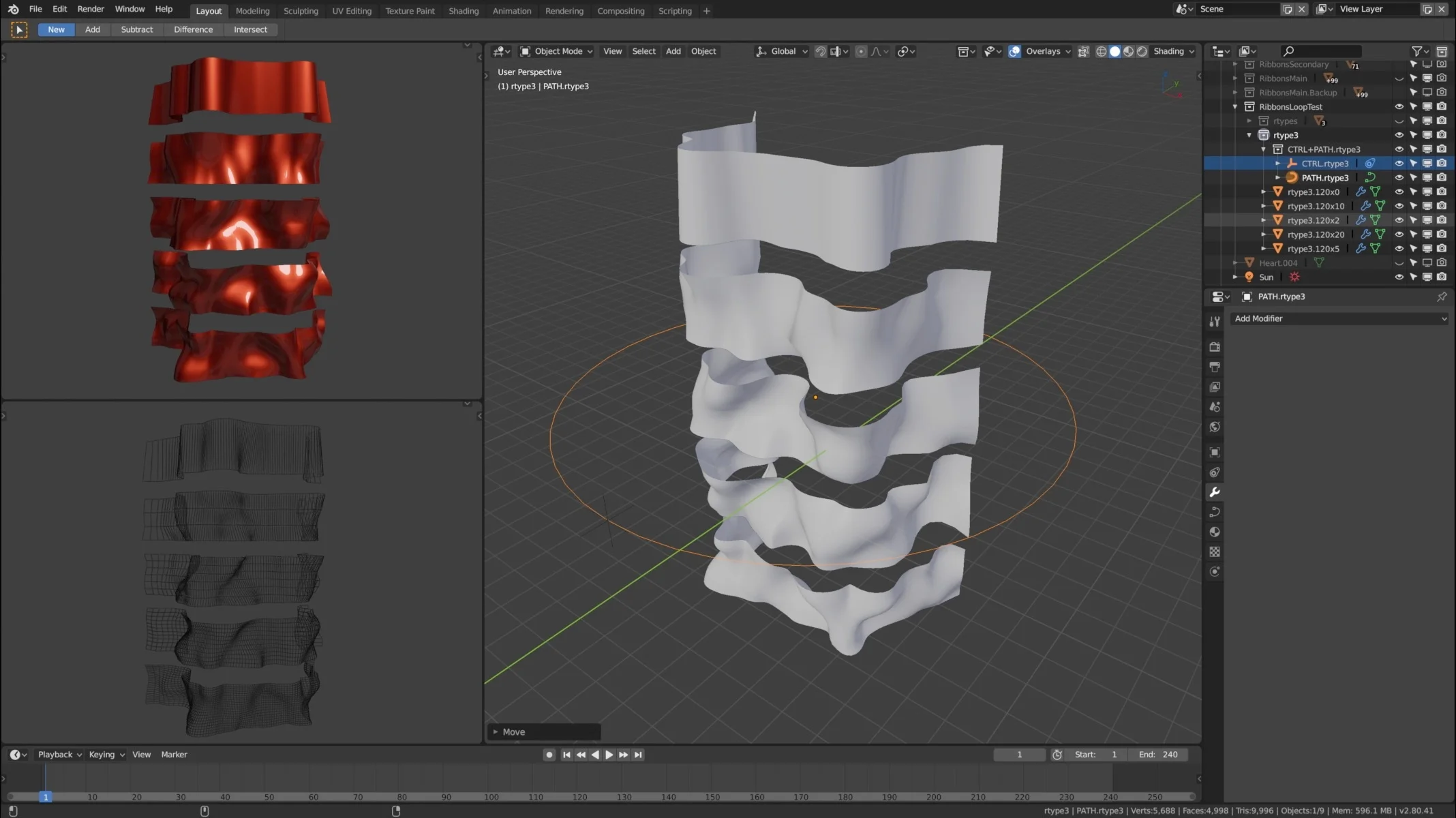Open the Active Tool properties tab
The height and width of the screenshot is (818, 1456).
pyautogui.click(x=1215, y=322)
